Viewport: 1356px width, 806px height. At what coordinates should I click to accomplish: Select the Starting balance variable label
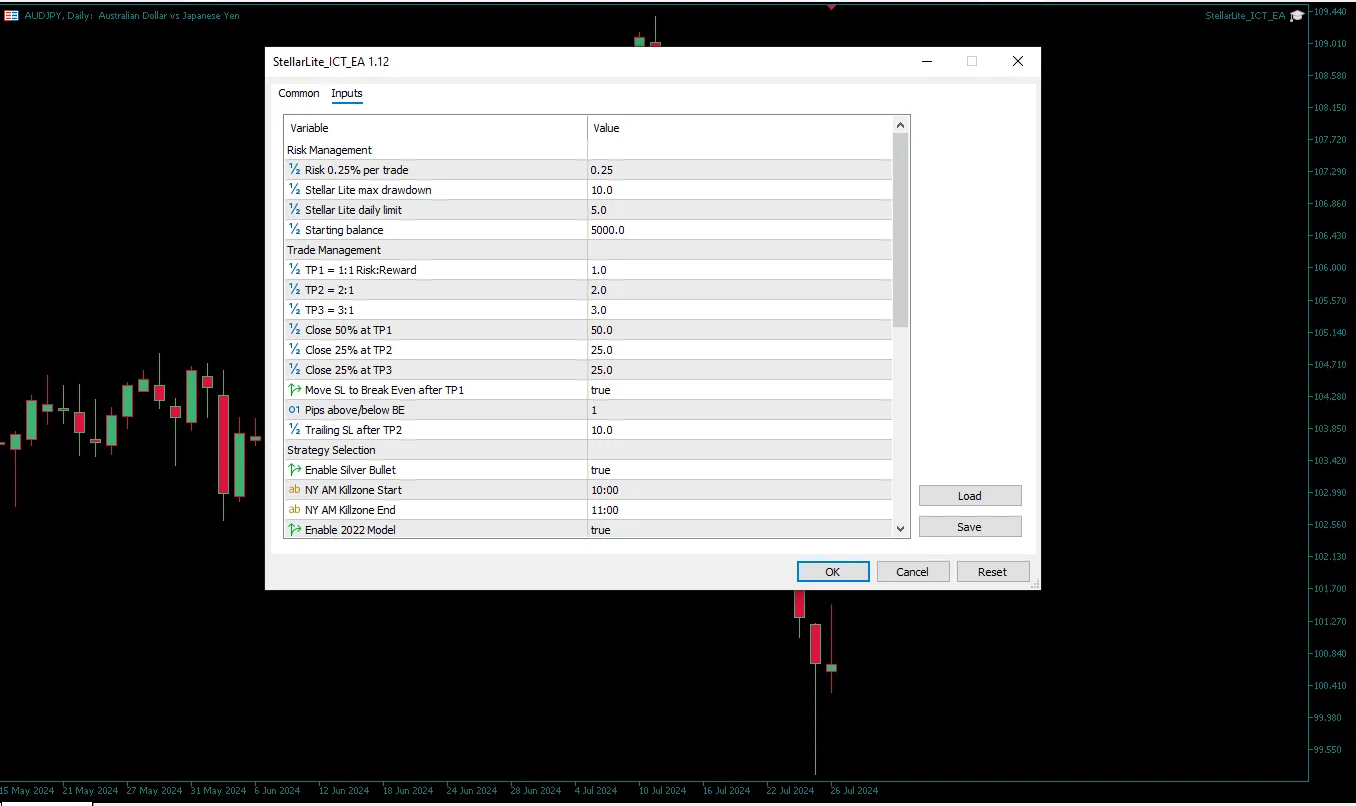[344, 230]
